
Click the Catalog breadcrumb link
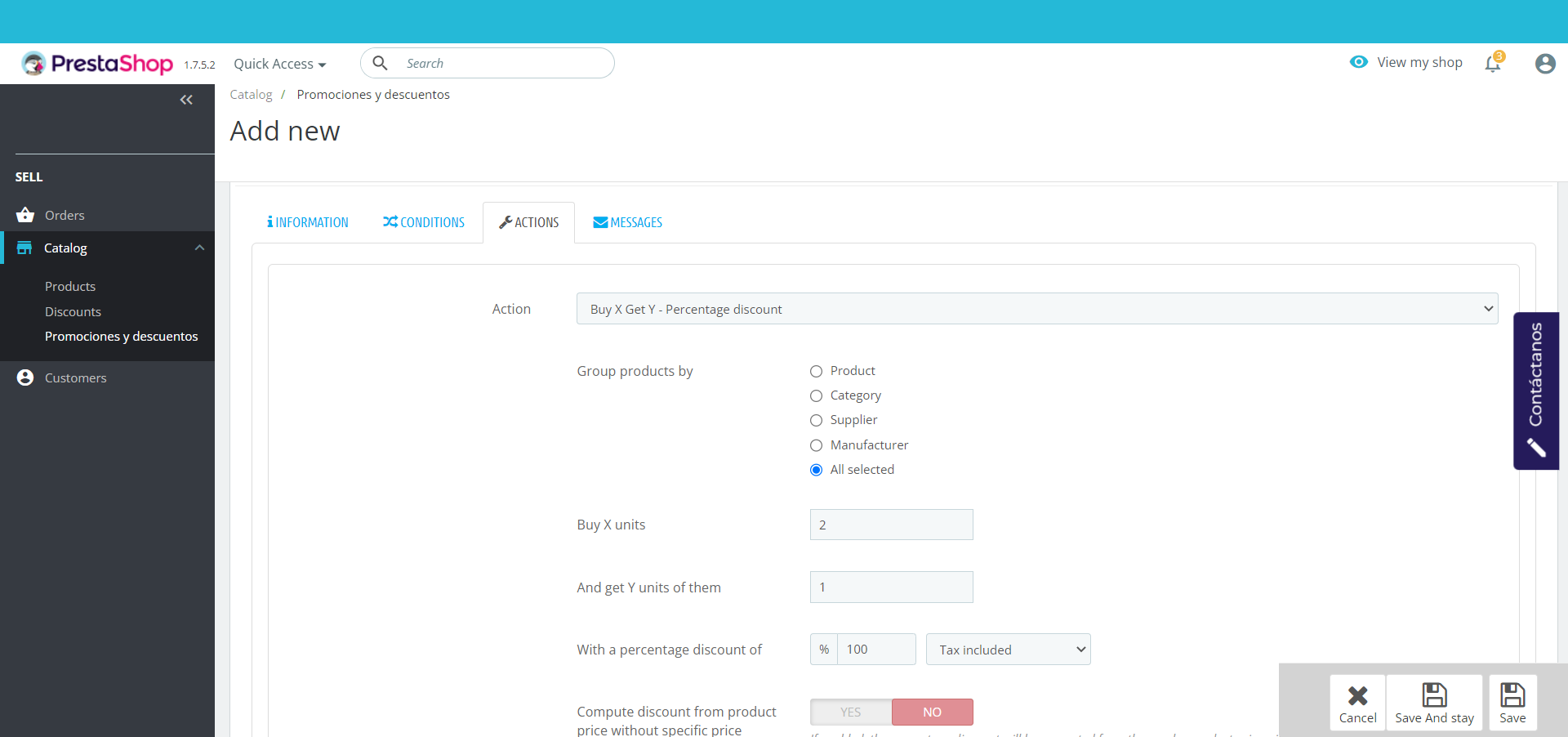251,95
